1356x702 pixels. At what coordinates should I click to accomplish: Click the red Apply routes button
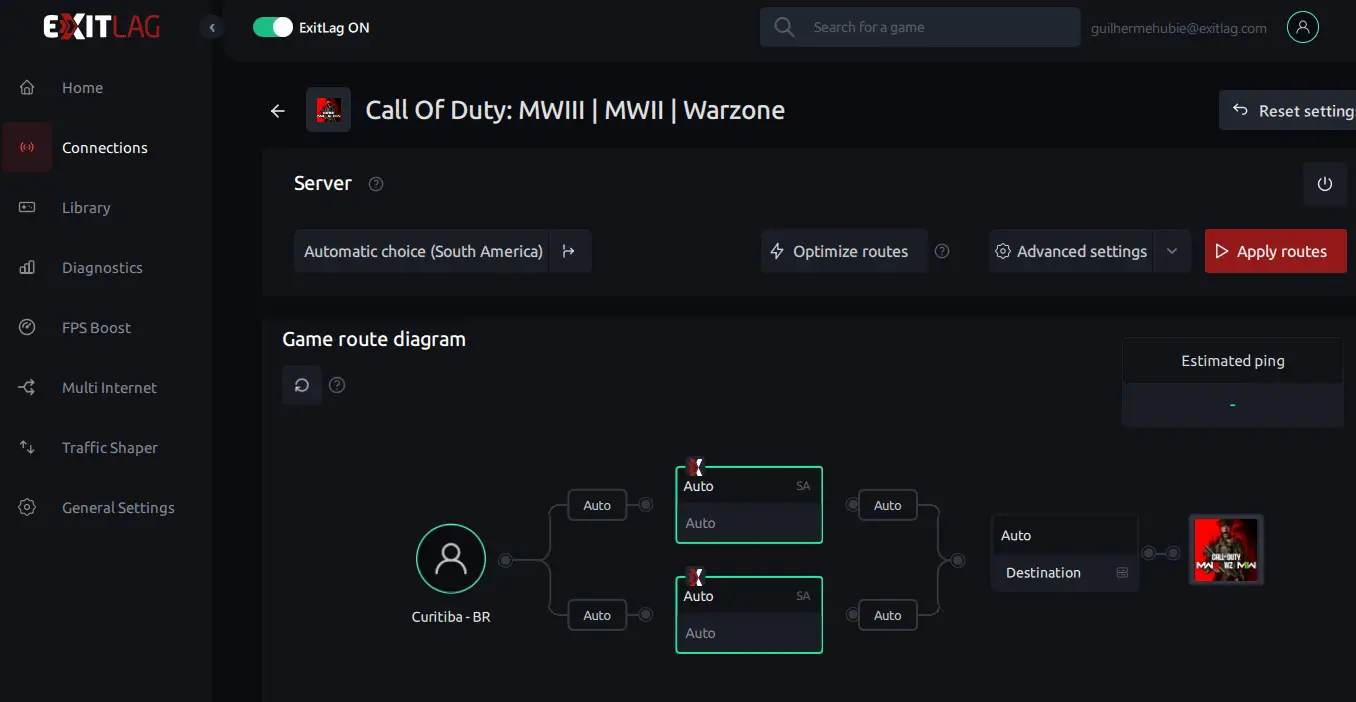(1275, 251)
